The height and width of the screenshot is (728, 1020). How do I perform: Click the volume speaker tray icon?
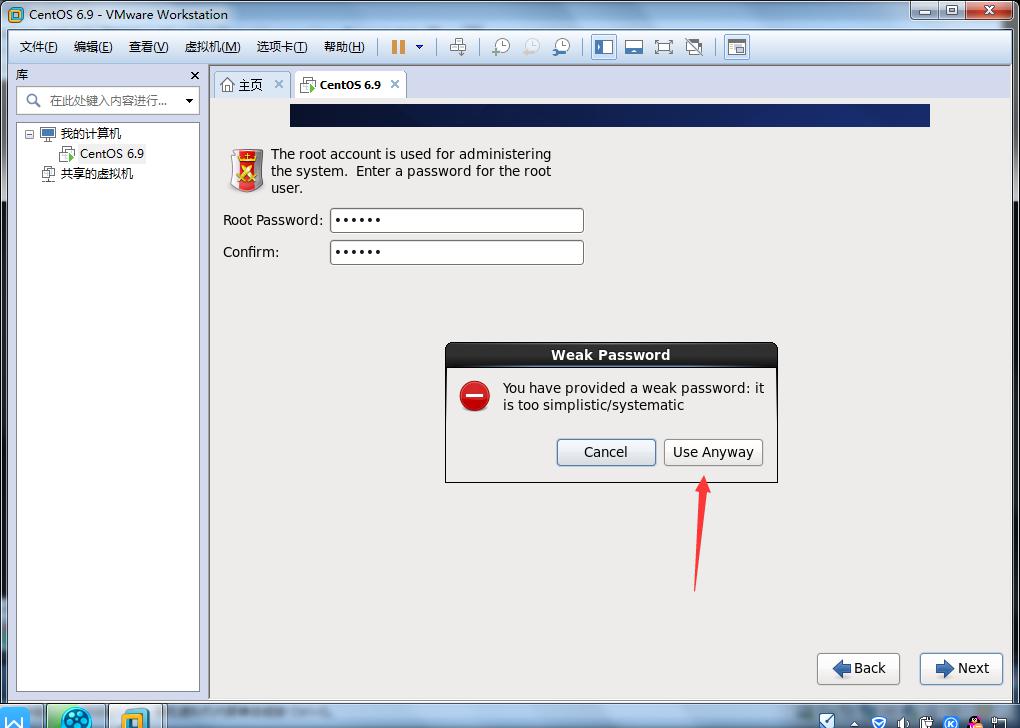tap(903, 722)
